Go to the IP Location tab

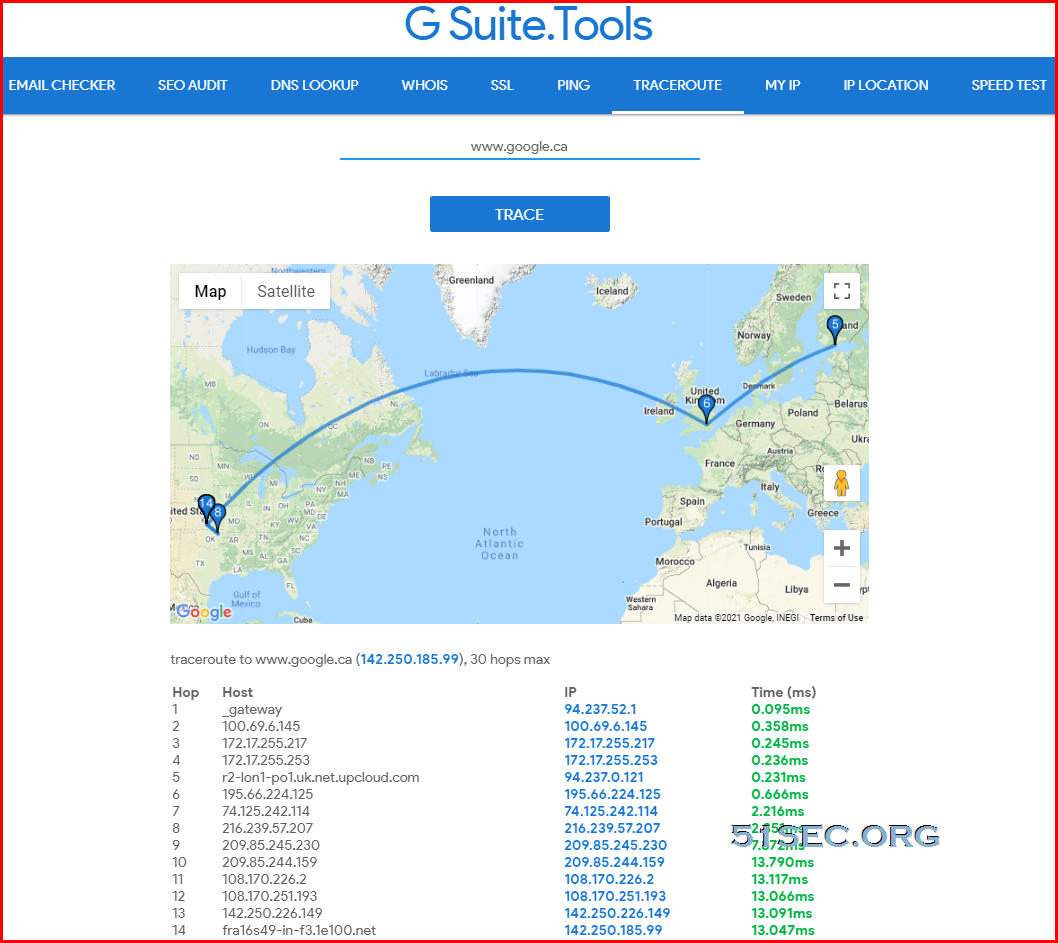(x=886, y=86)
